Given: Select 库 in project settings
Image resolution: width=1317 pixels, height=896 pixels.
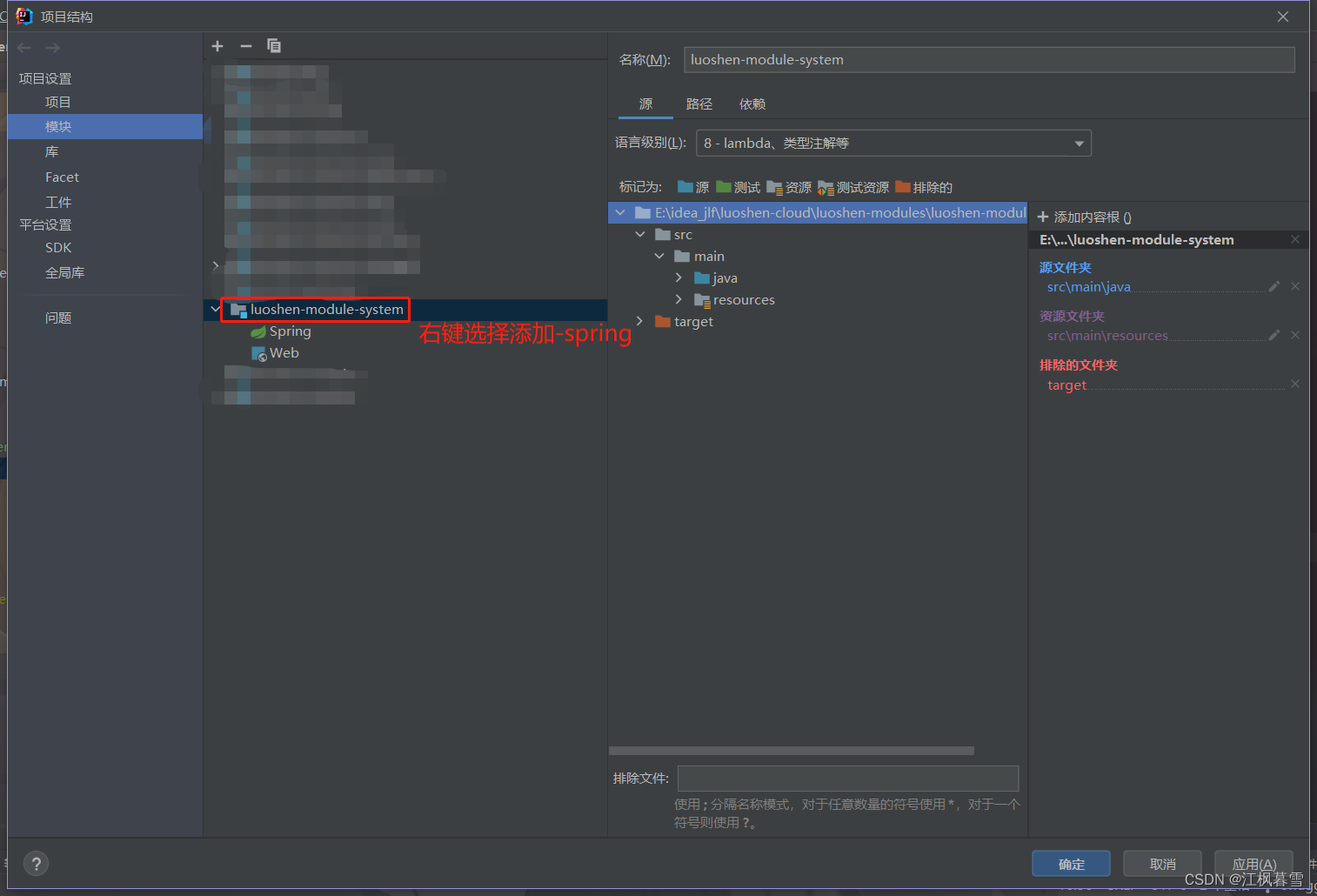Looking at the screenshot, I should click(52, 152).
